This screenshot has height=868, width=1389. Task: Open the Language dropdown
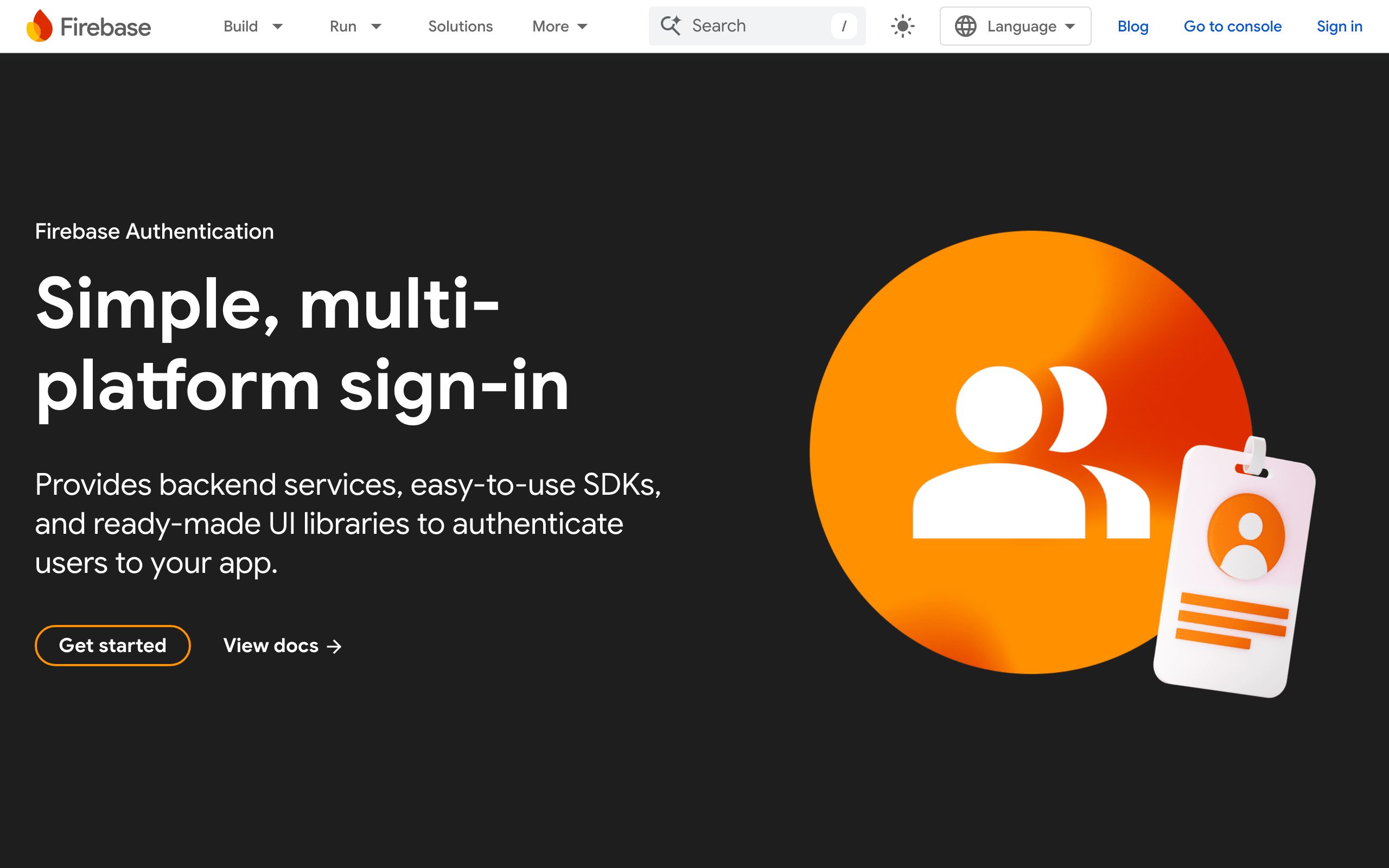point(1015,26)
